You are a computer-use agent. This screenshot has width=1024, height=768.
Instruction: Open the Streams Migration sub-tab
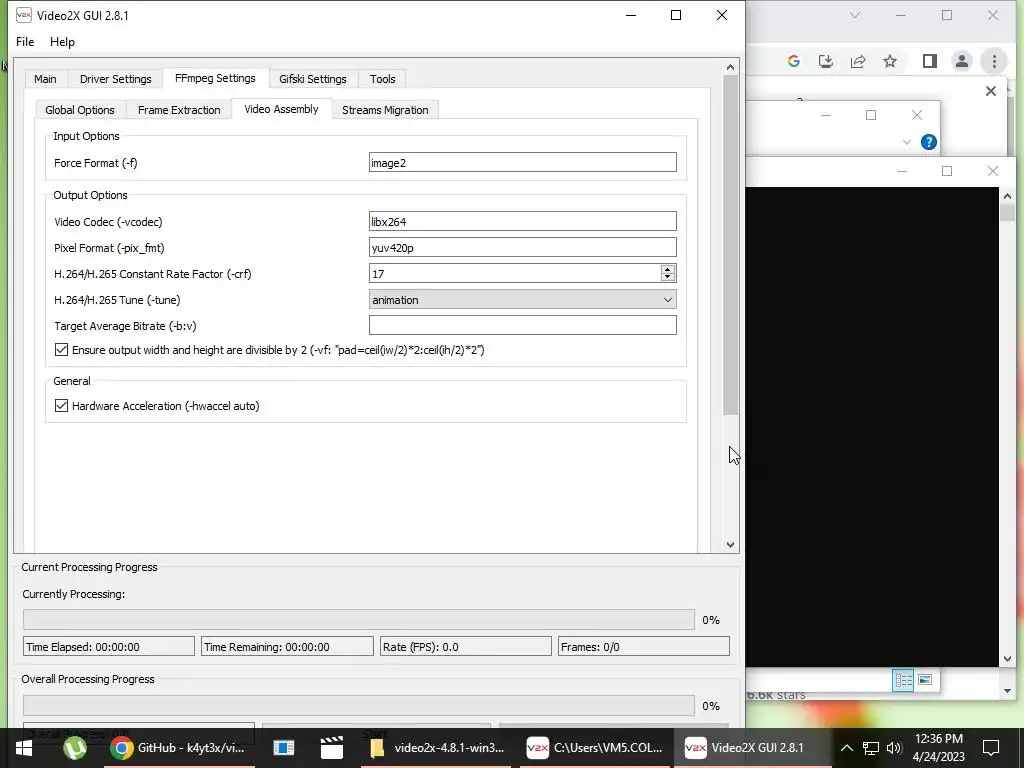pyautogui.click(x=385, y=110)
